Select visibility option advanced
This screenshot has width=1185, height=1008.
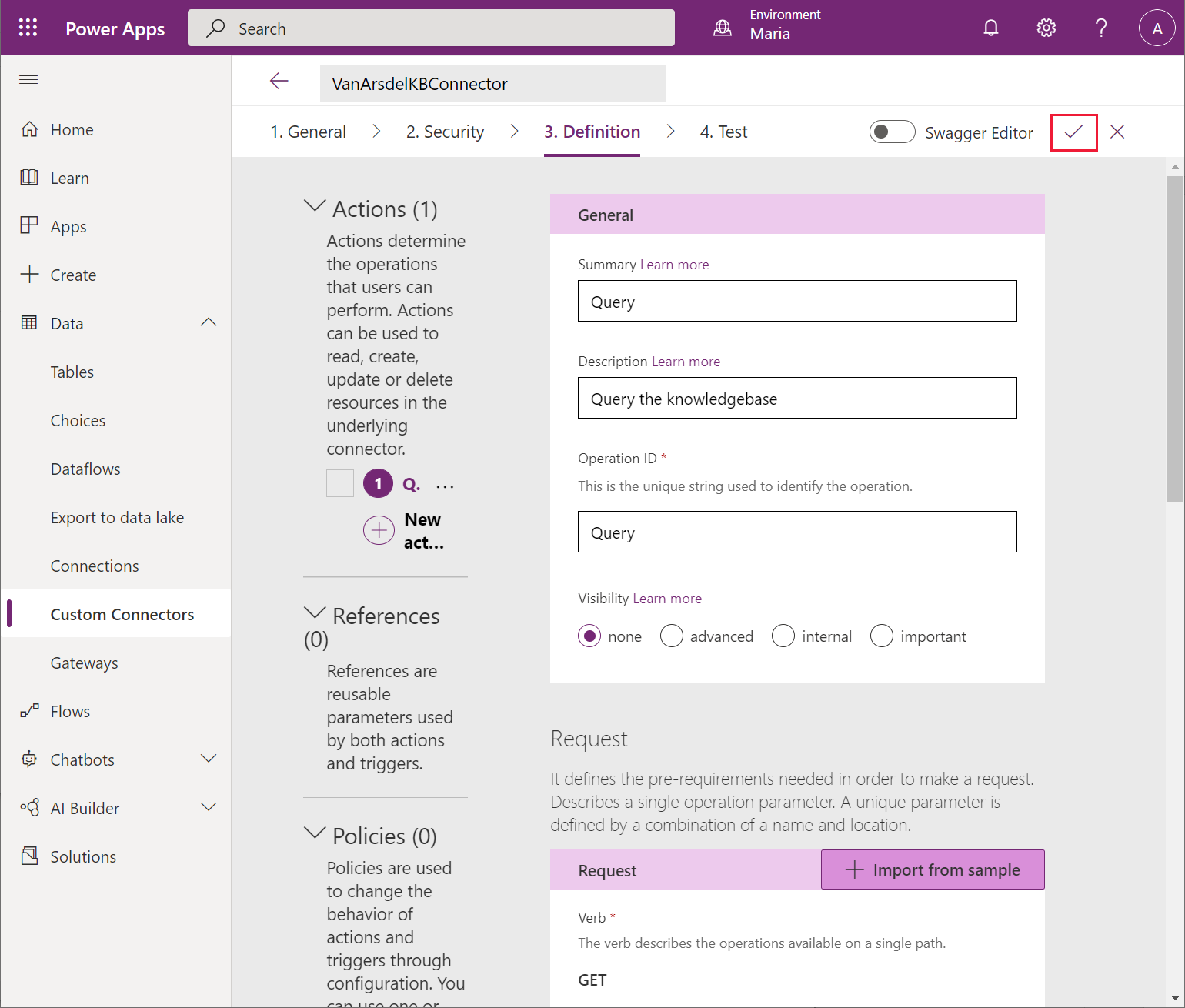(672, 636)
